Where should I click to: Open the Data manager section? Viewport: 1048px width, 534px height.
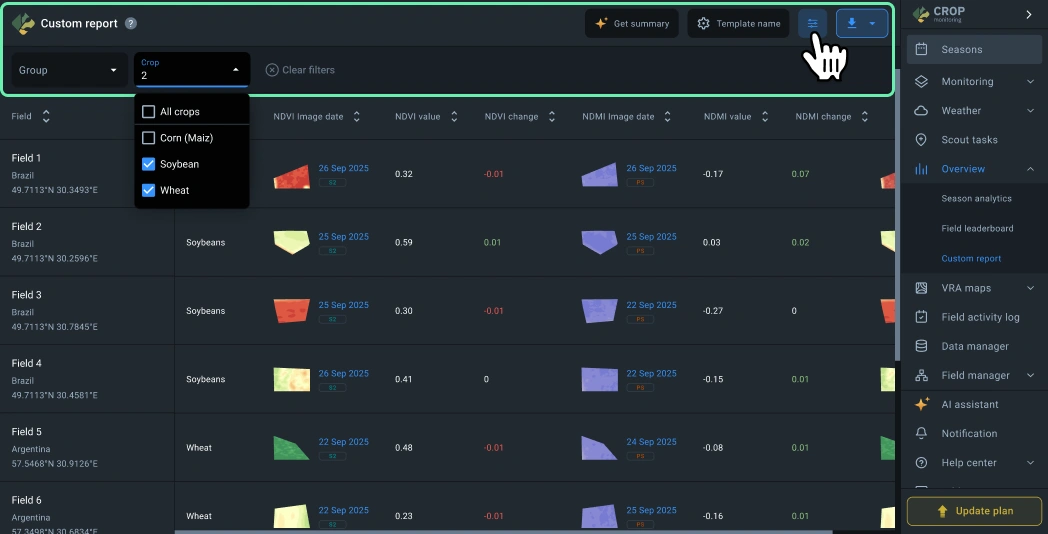[x=974, y=346]
